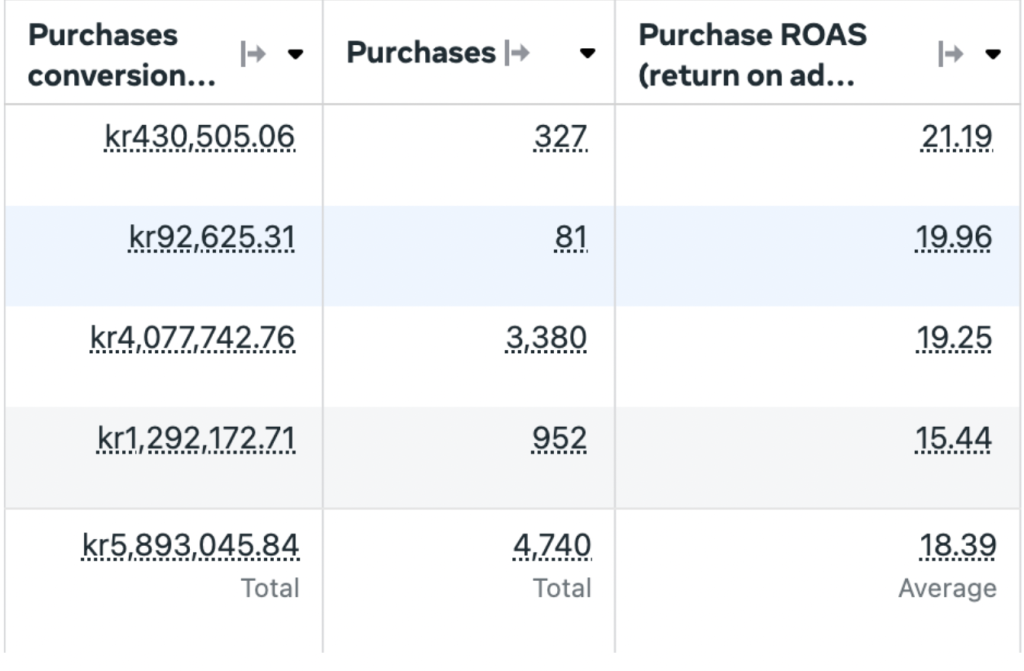Image resolution: width=1024 pixels, height=671 pixels.
Task: Click ROAS value 19.96 in highlighted row
Action: coord(953,238)
